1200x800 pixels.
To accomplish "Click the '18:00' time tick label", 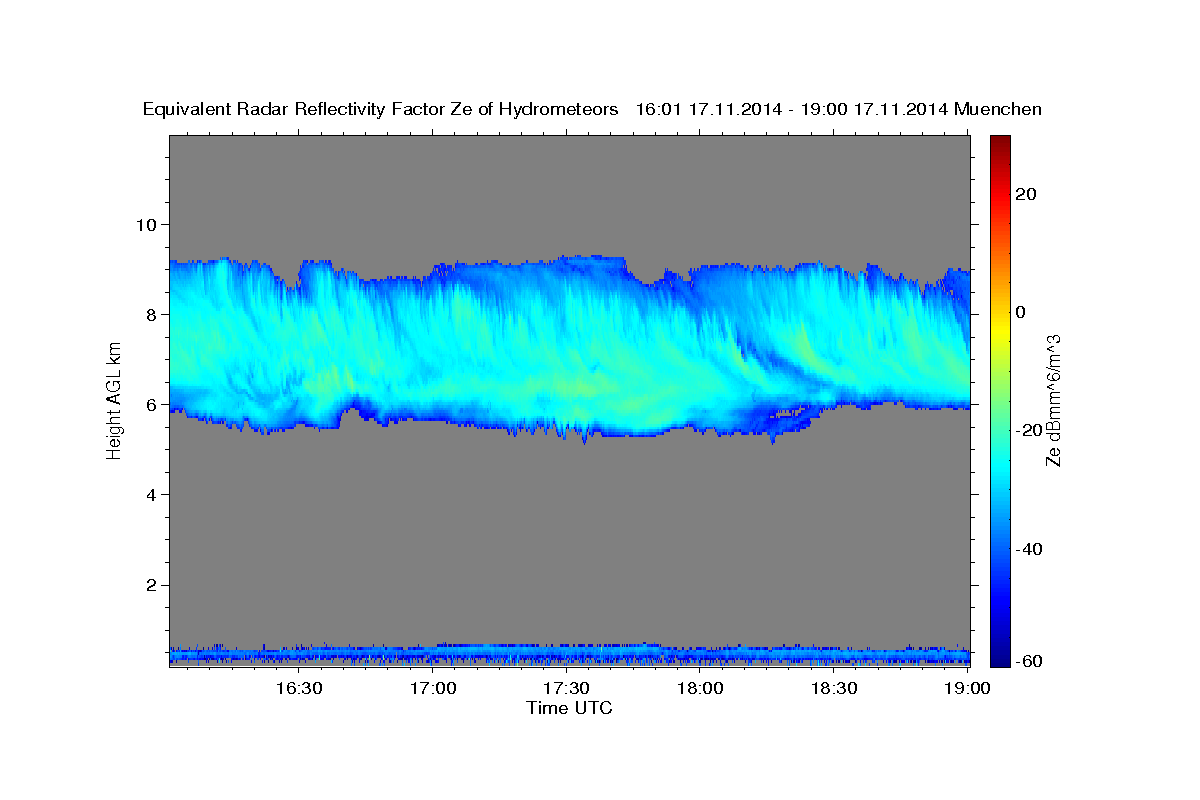I will 700,689.
